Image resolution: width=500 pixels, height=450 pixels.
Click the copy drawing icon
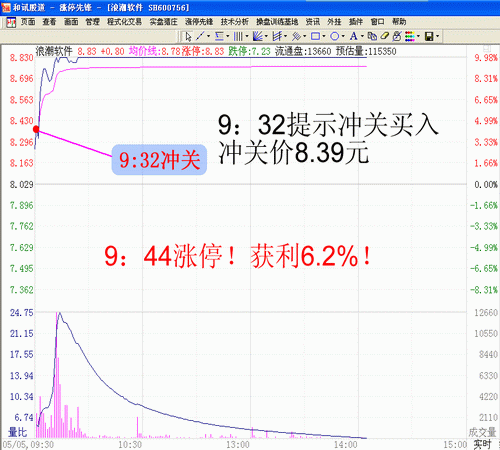tap(372, 36)
